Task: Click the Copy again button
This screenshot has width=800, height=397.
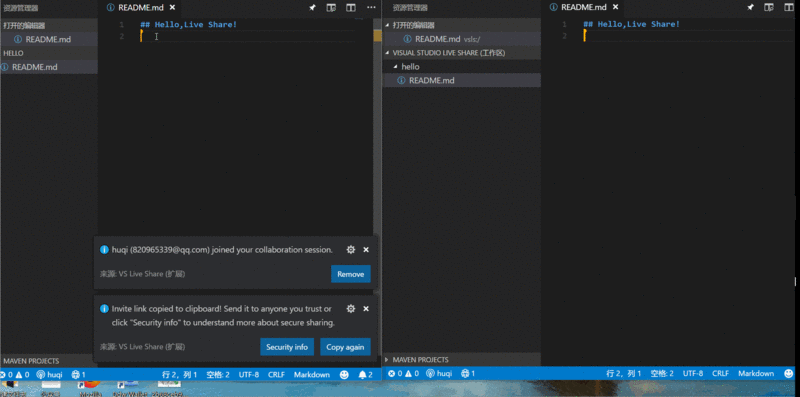Action: (345, 347)
